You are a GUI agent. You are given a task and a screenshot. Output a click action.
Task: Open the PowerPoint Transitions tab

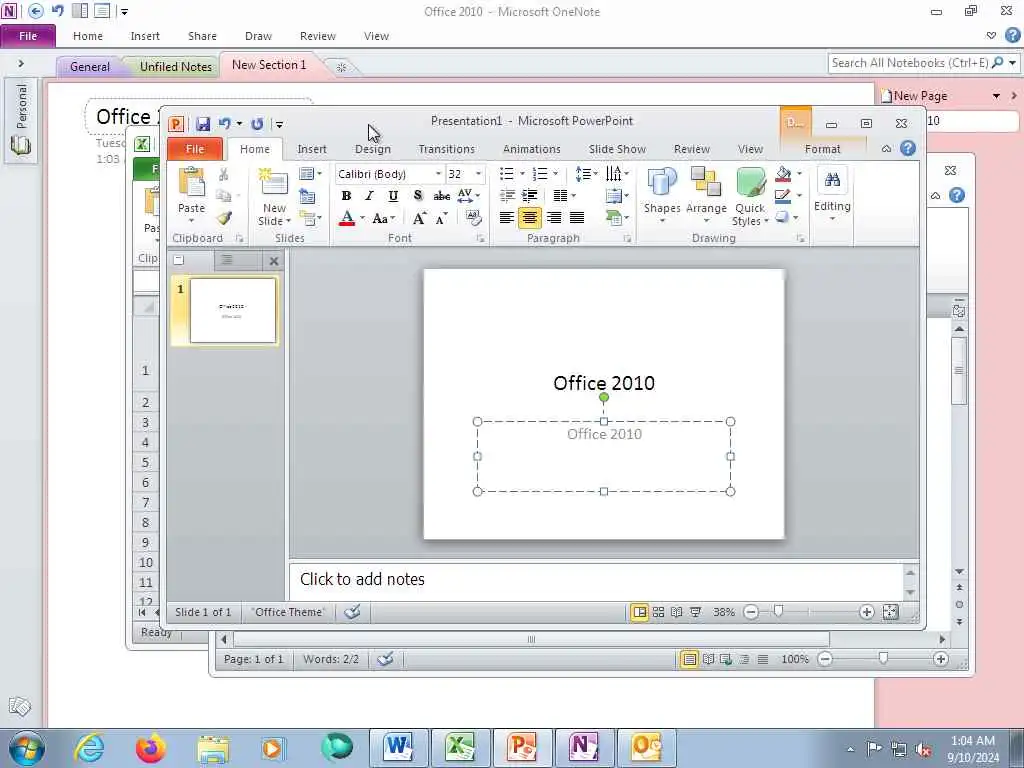pyautogui.click(x=447, y=149)
